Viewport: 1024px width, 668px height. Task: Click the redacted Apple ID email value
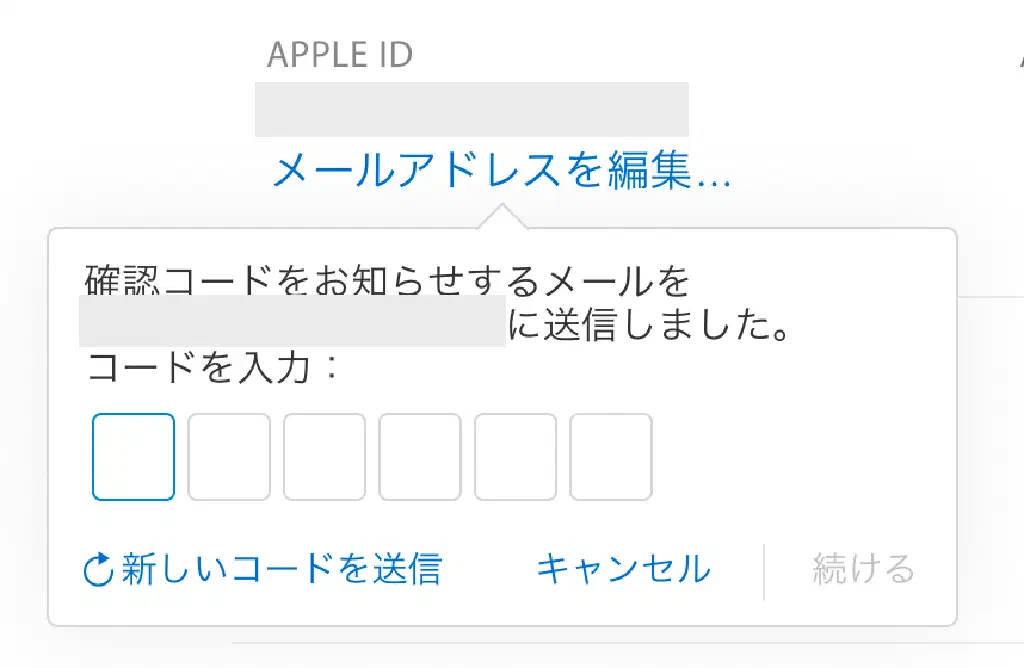point(472,110)
